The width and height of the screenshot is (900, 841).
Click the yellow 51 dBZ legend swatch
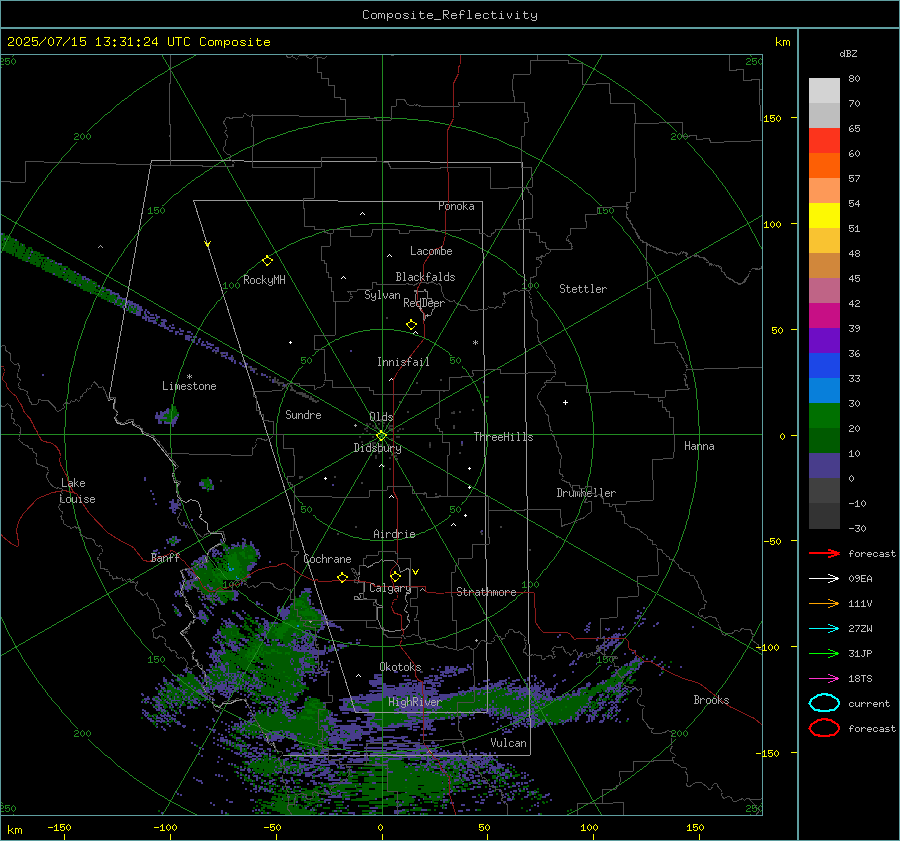pyautogui.click(x=824, y=216)
